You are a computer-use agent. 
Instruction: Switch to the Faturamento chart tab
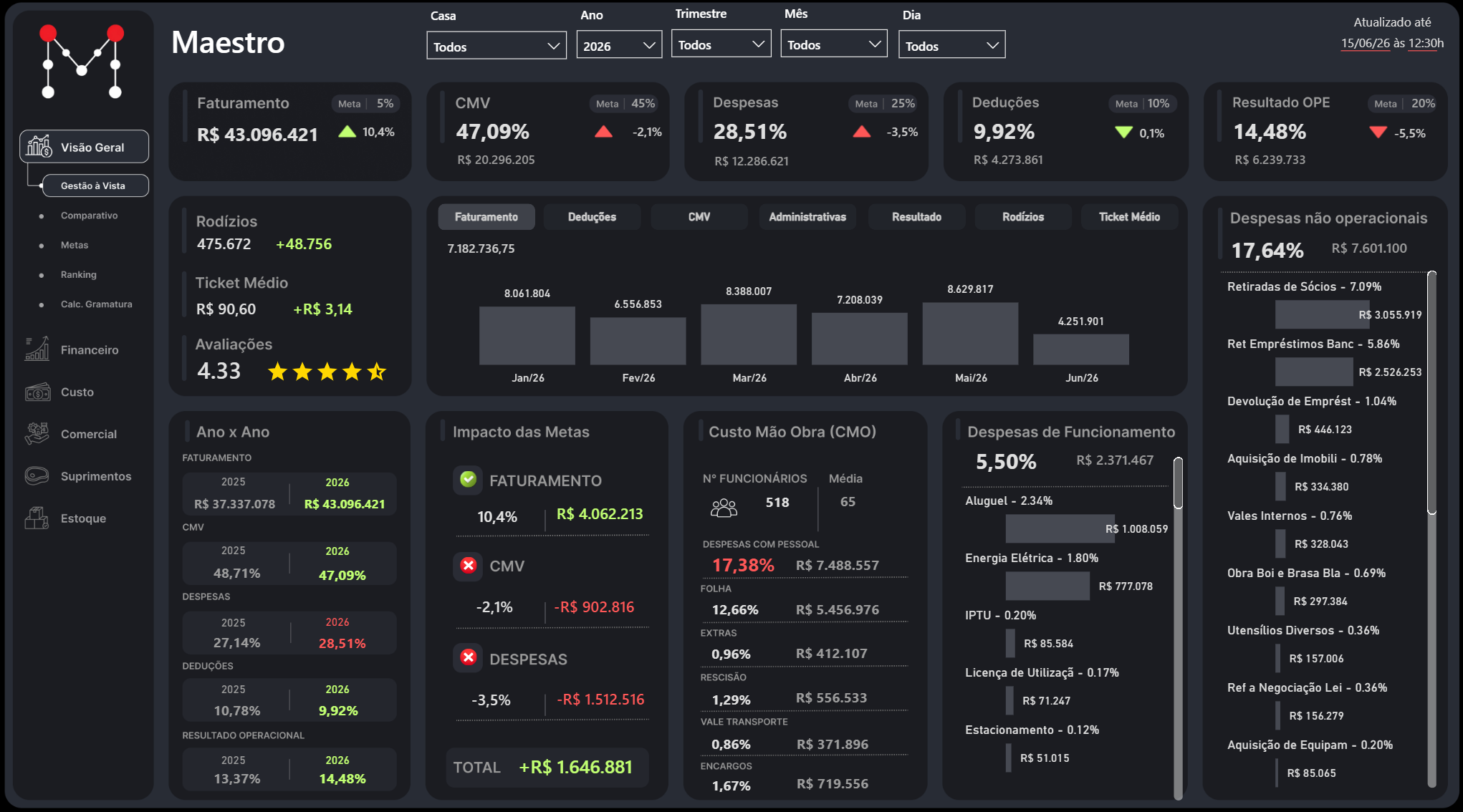click(486, 217)
